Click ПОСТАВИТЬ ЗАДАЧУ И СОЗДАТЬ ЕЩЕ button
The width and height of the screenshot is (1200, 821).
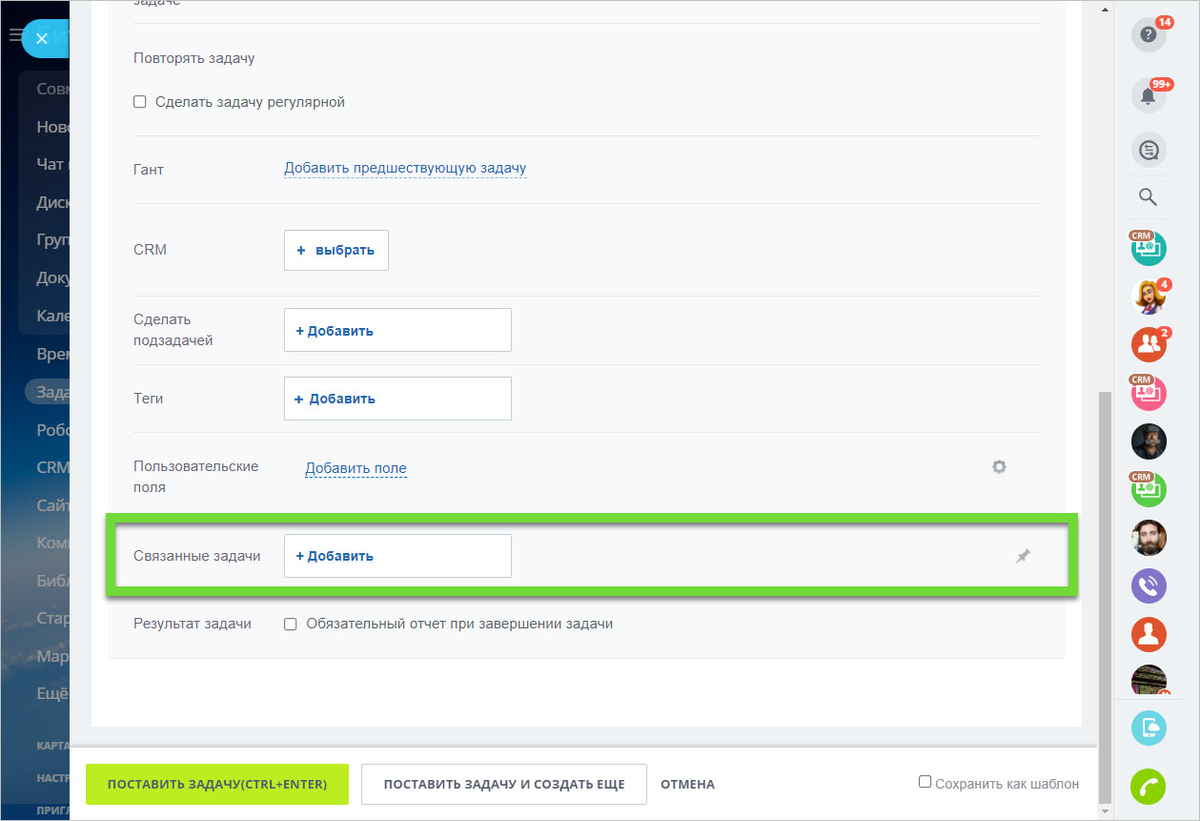pos(504,784)
